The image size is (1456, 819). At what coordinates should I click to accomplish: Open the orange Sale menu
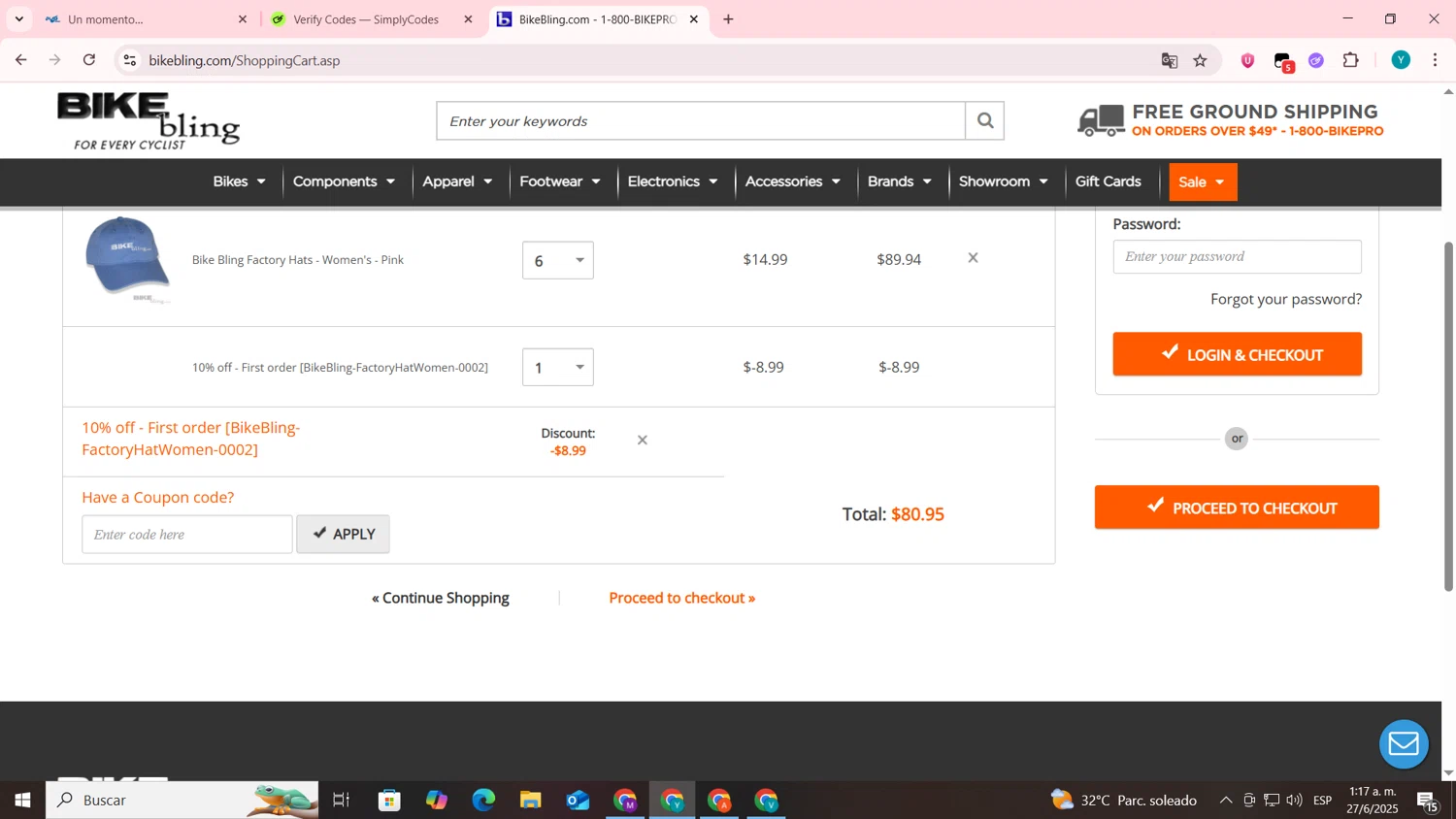click(x=1203, y=182)
